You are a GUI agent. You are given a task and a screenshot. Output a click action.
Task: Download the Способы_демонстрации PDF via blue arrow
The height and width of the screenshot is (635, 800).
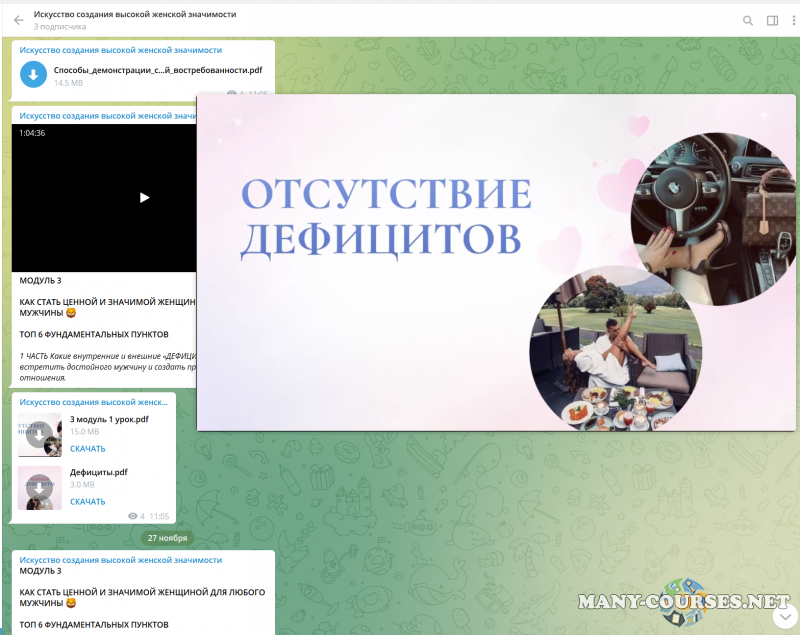(x=34, y=75)
